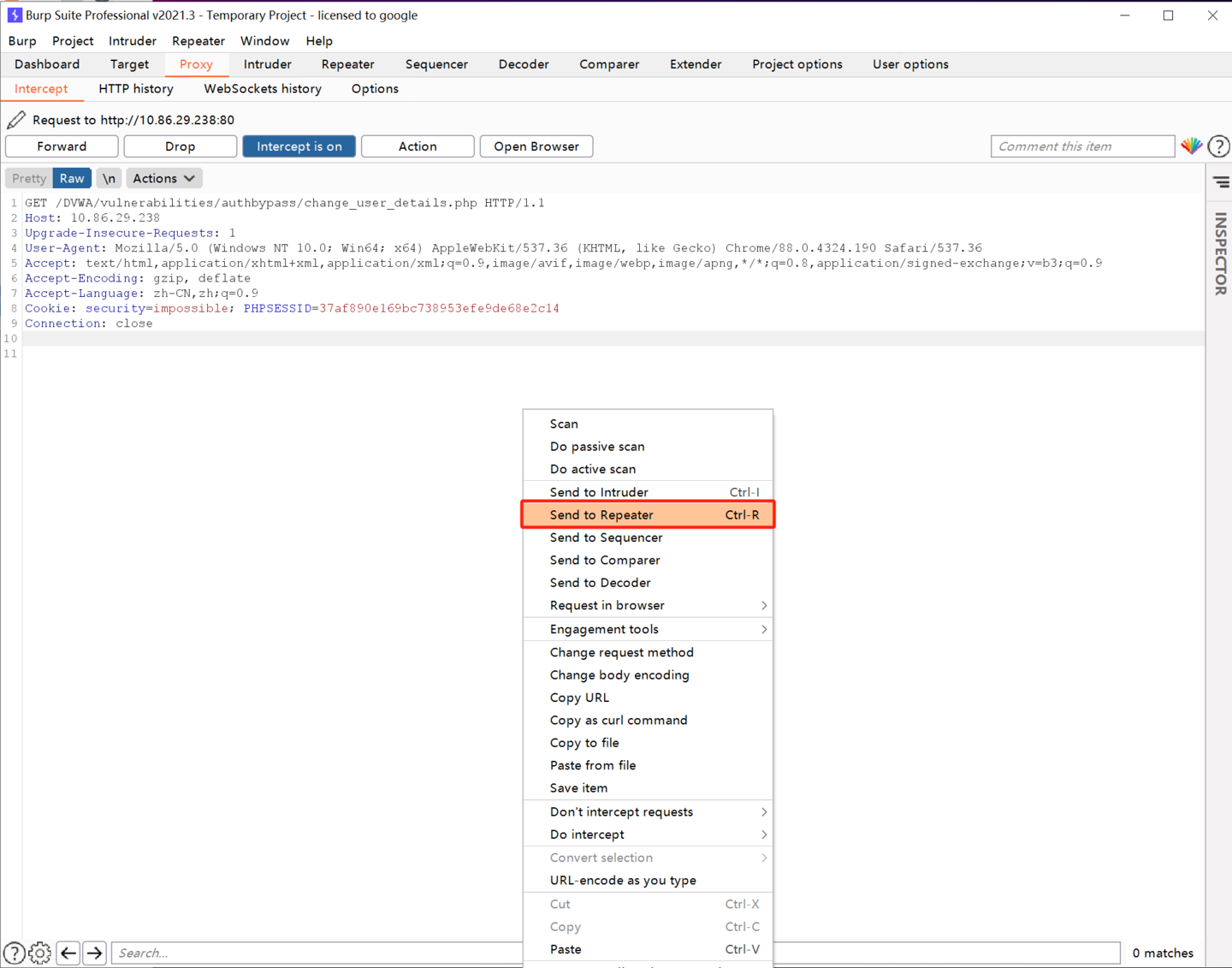Go to previous search match arrow
The height and width of the screenshot is (968, 1232).
(68, 953)
